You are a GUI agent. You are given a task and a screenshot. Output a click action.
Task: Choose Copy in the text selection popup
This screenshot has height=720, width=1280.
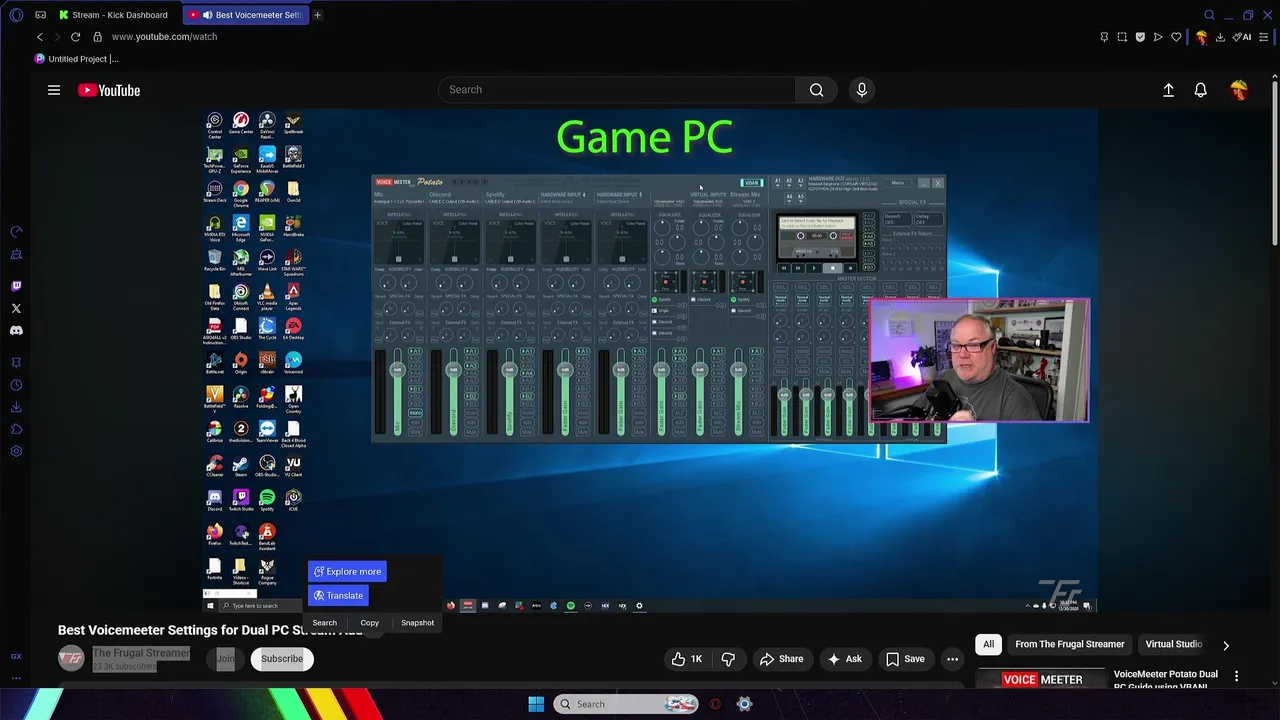tap(370, 623)
